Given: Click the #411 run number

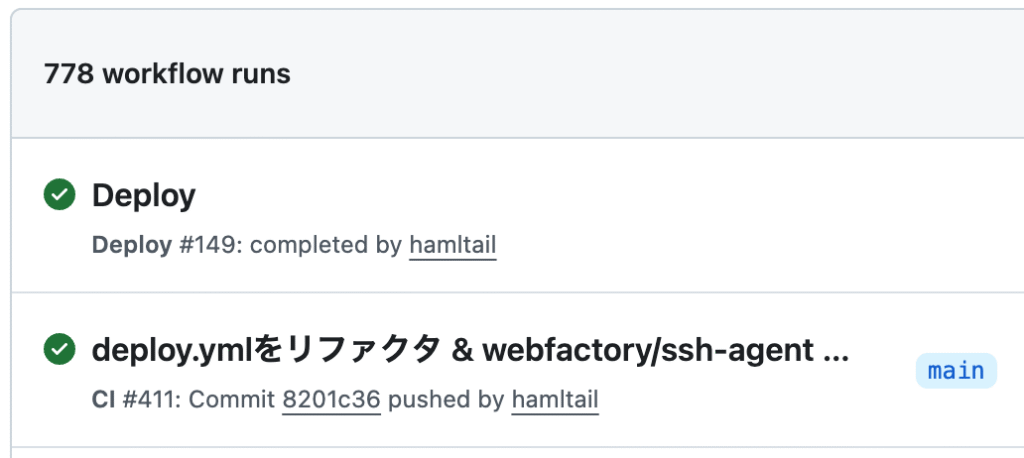Looking at the screenshot, I should (x=150, y=400).
